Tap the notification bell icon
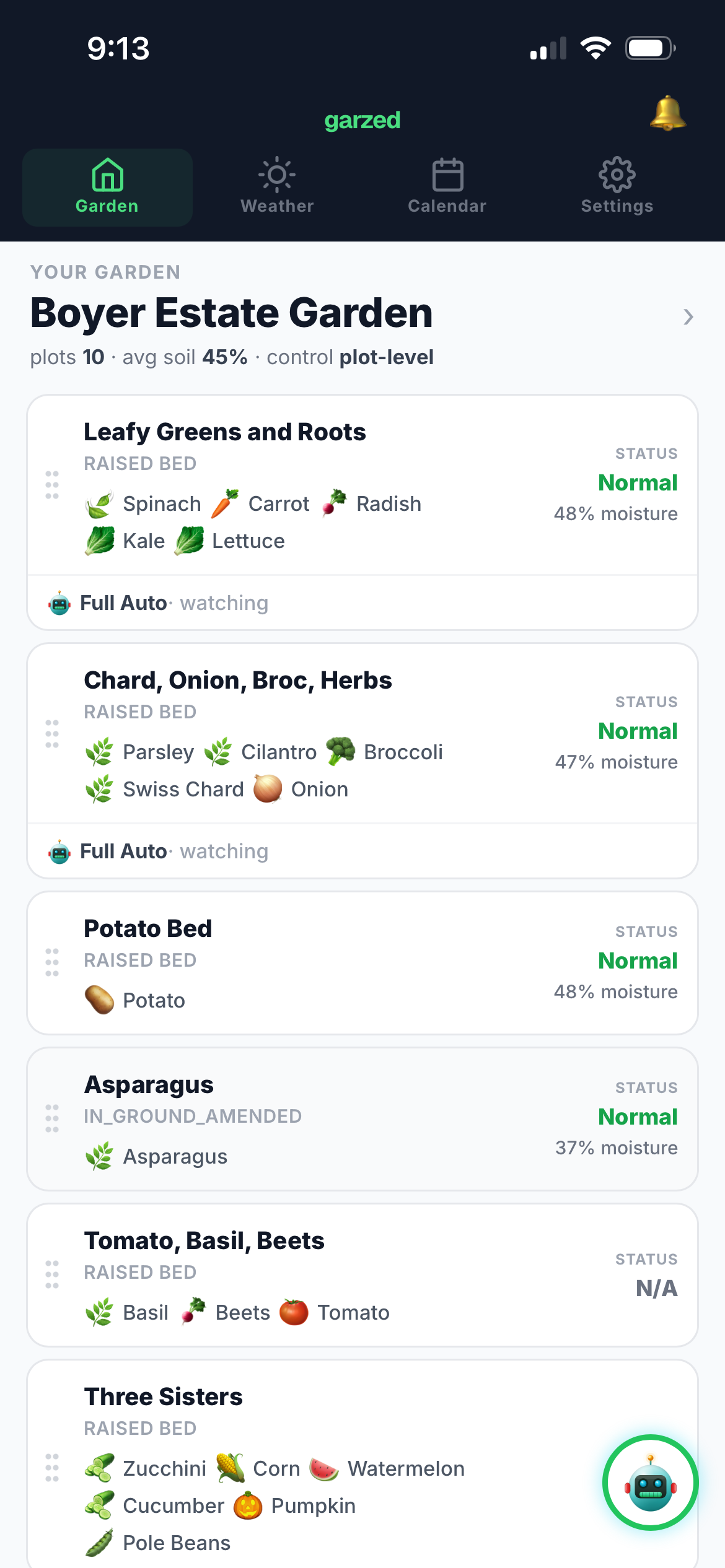 coord(667,113)
